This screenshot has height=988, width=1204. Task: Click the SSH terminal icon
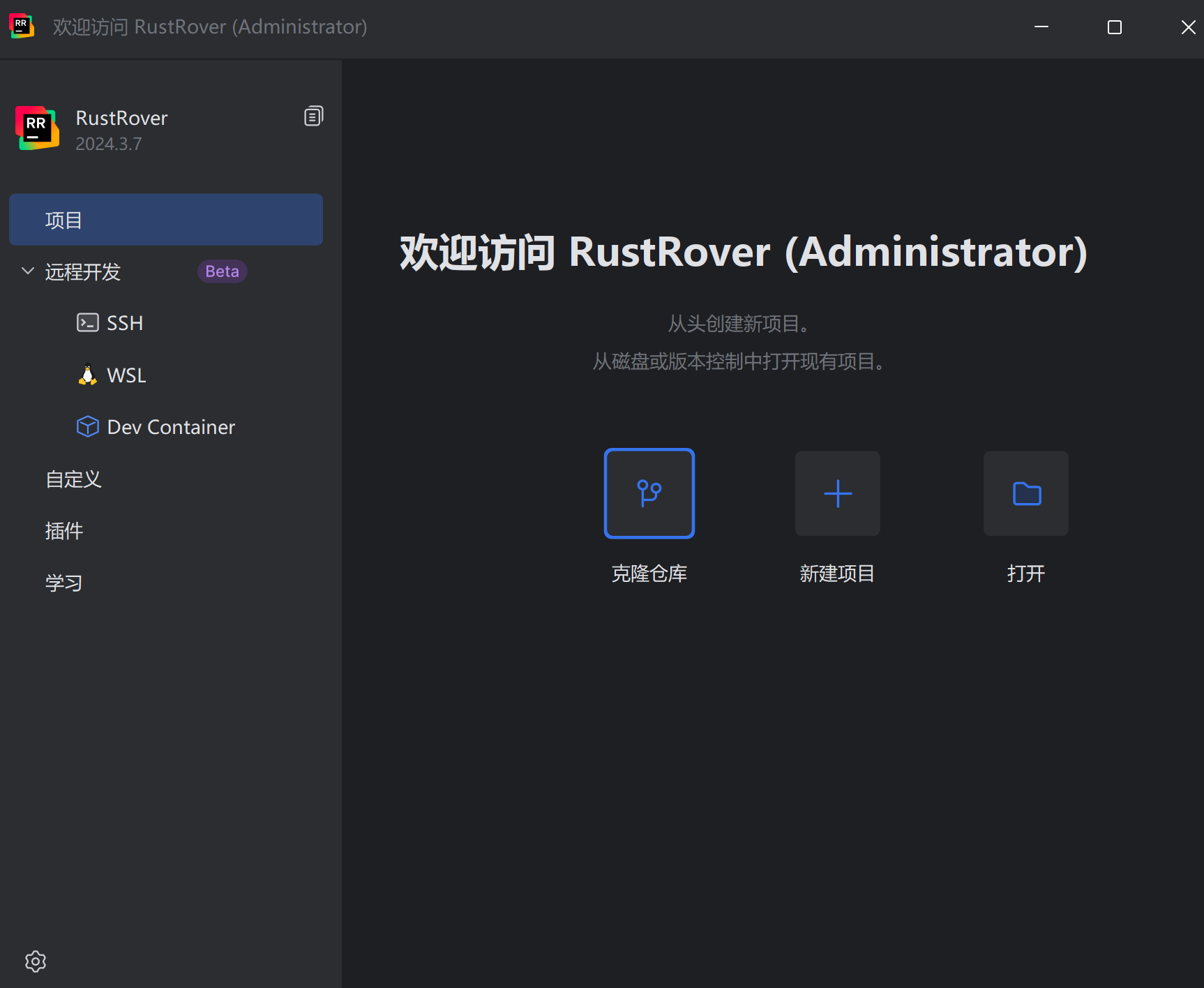pos(87,322)
